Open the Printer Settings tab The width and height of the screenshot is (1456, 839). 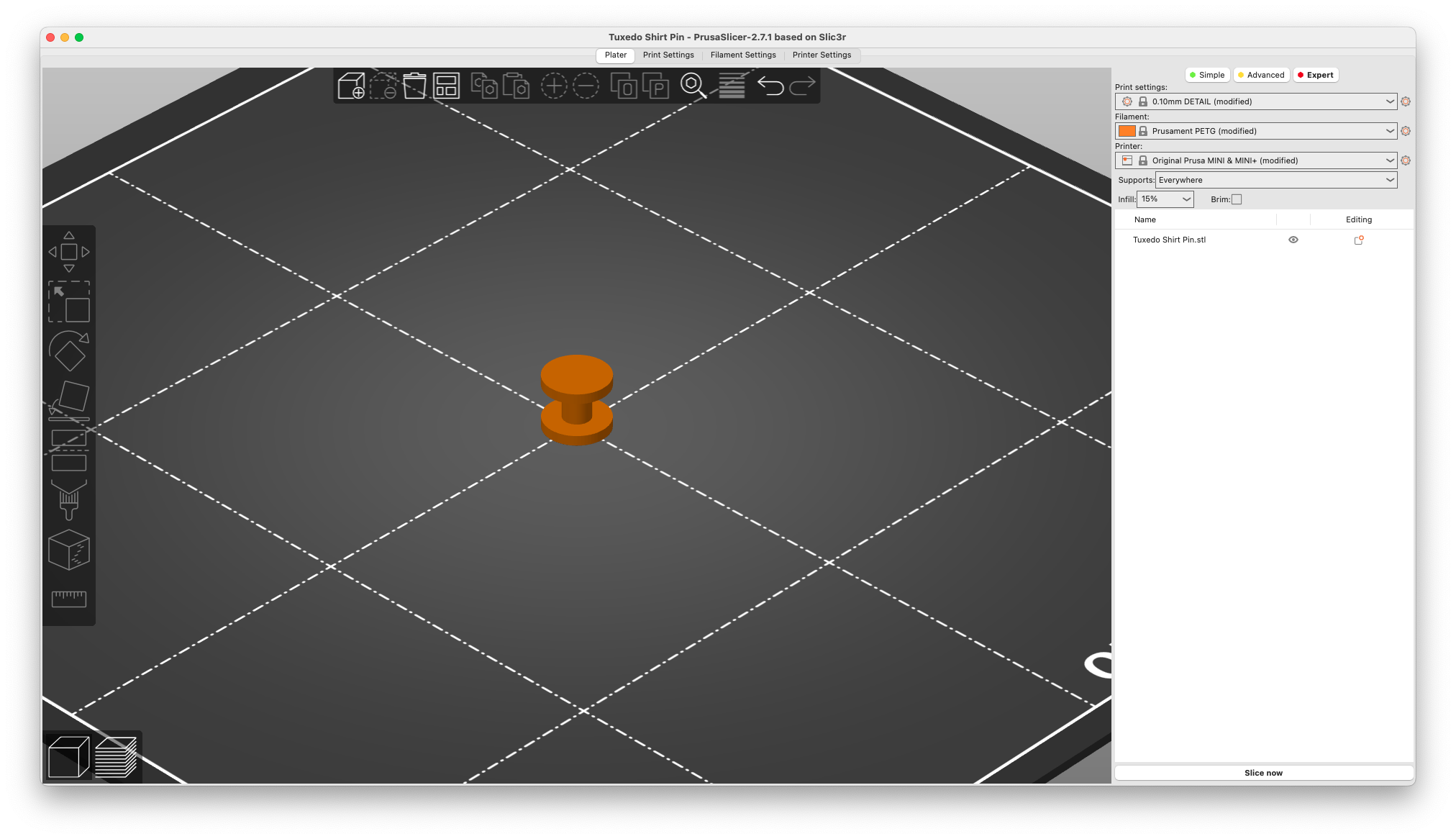tap(822, 55)
